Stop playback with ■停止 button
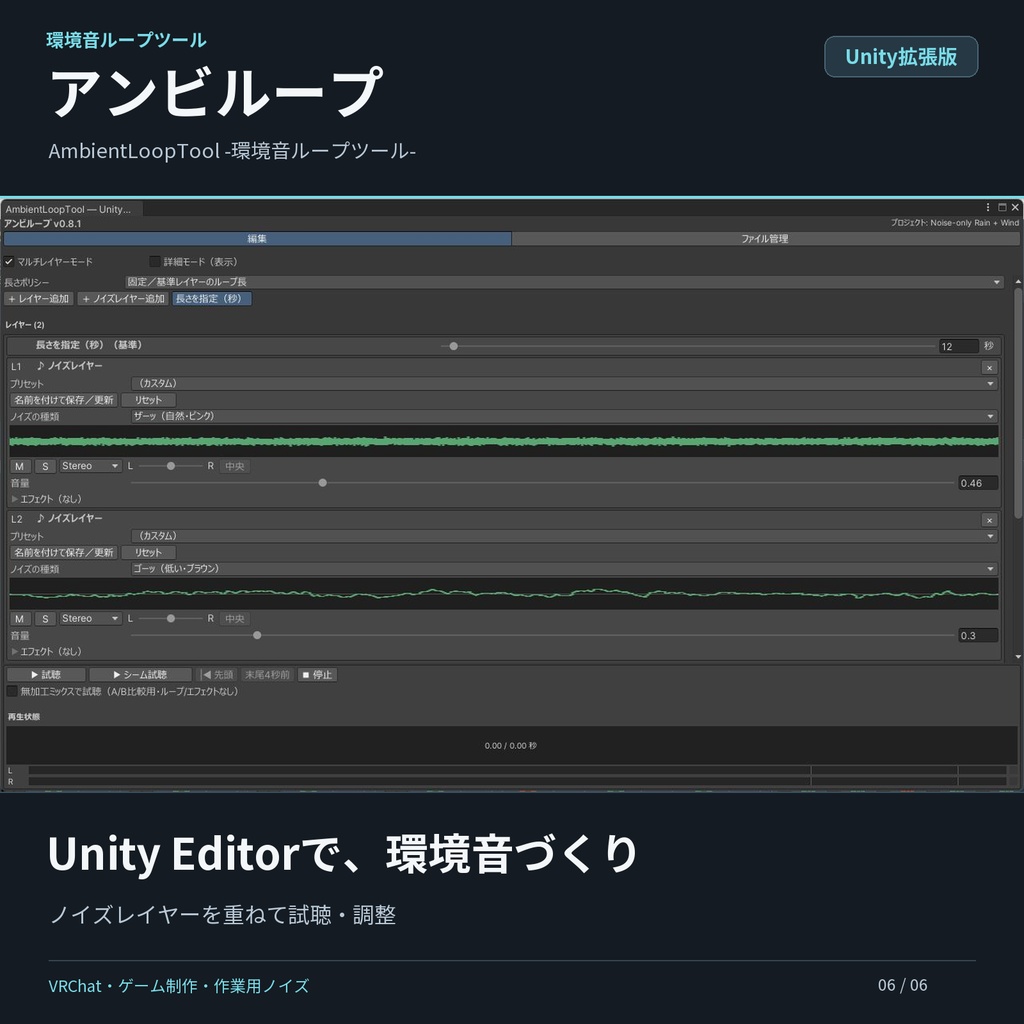Image resolution: width=1024 pixels, height=1024 pixels. 317,675
